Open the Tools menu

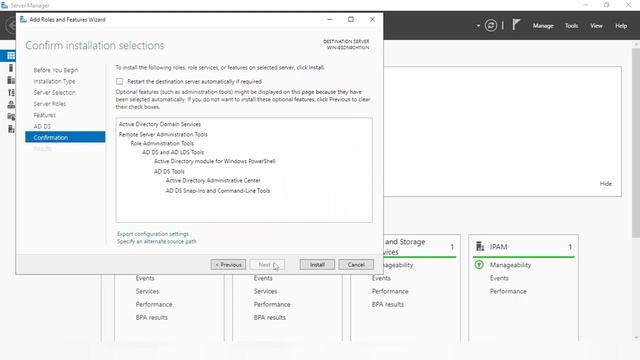pos(571,26)
